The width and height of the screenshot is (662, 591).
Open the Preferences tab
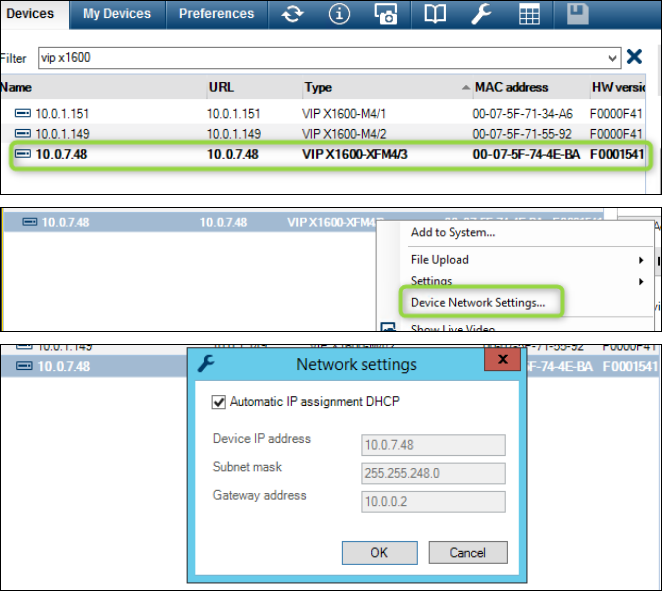click(217, 14)
